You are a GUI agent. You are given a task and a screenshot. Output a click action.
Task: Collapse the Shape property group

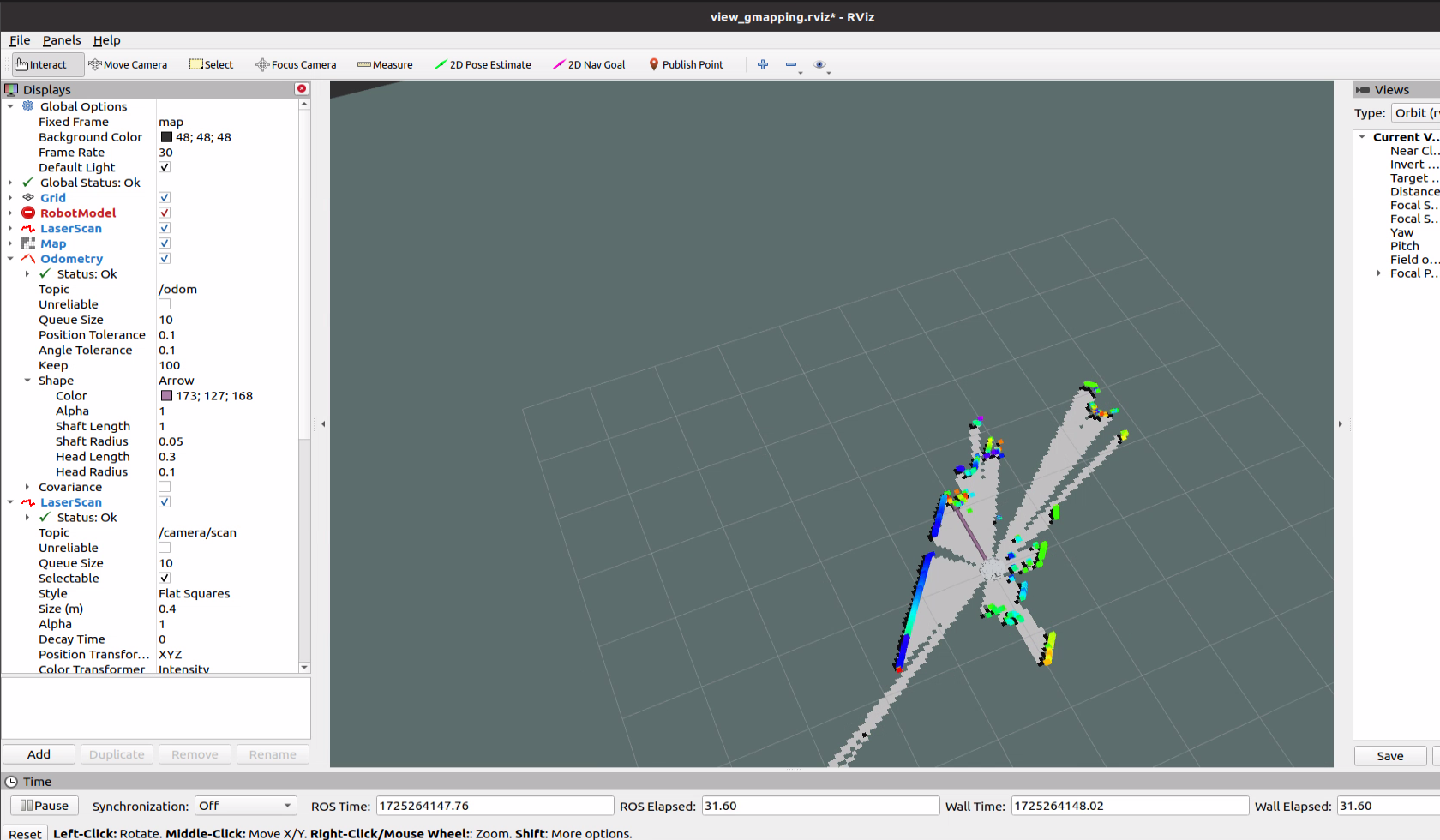click(x=27, y=381)
